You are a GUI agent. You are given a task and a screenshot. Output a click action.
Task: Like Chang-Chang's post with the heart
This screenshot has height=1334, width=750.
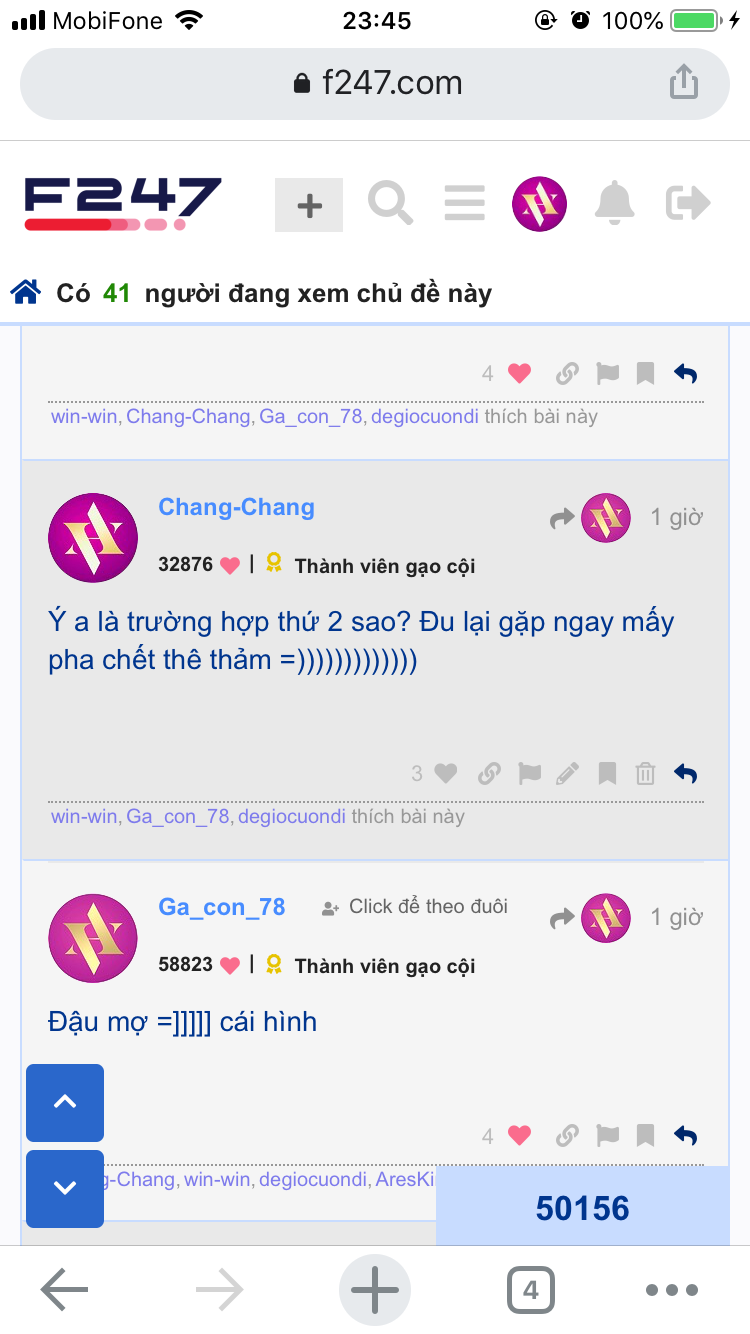(446, 773)
